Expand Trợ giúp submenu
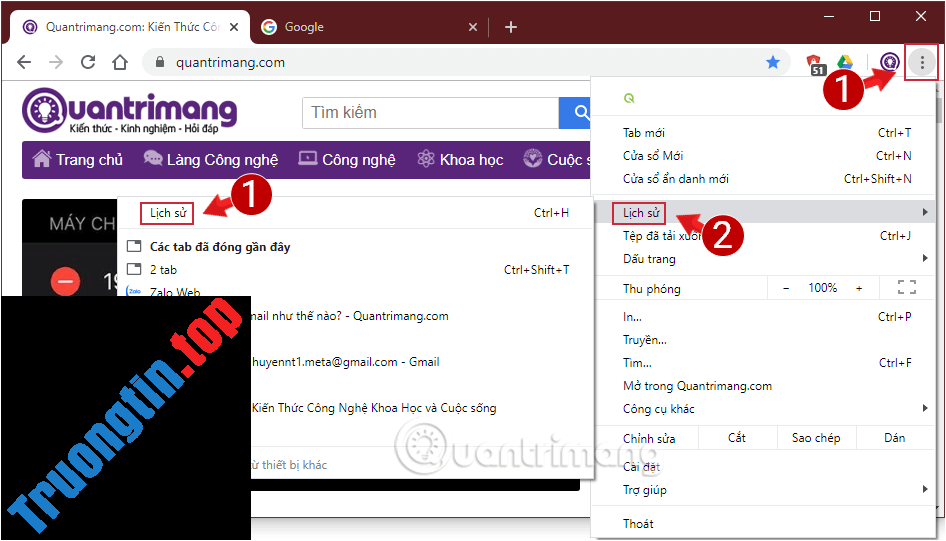This screenshot has height=541, width=946. coord(764,490)
